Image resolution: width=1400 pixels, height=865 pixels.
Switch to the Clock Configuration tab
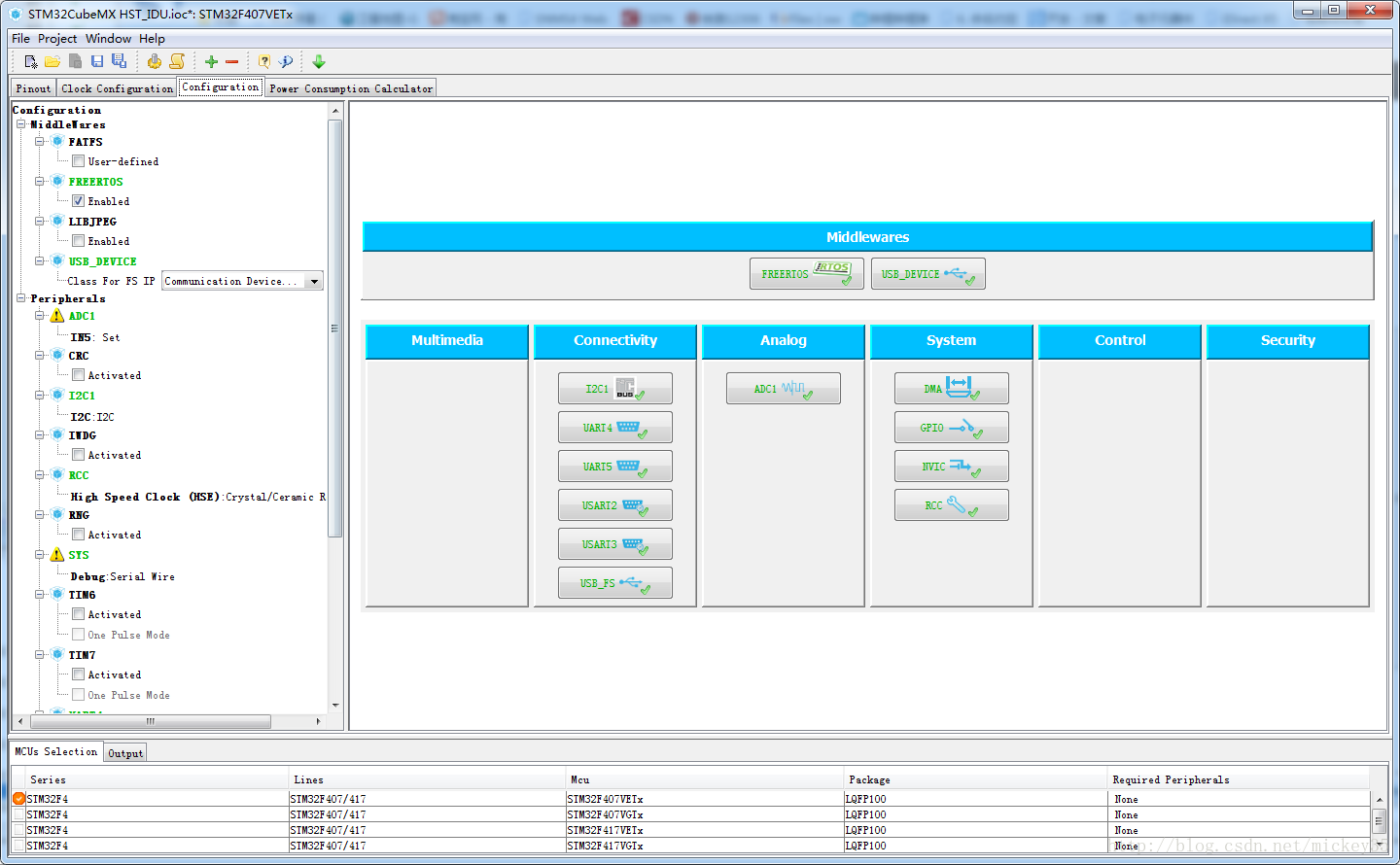(117, 88)
